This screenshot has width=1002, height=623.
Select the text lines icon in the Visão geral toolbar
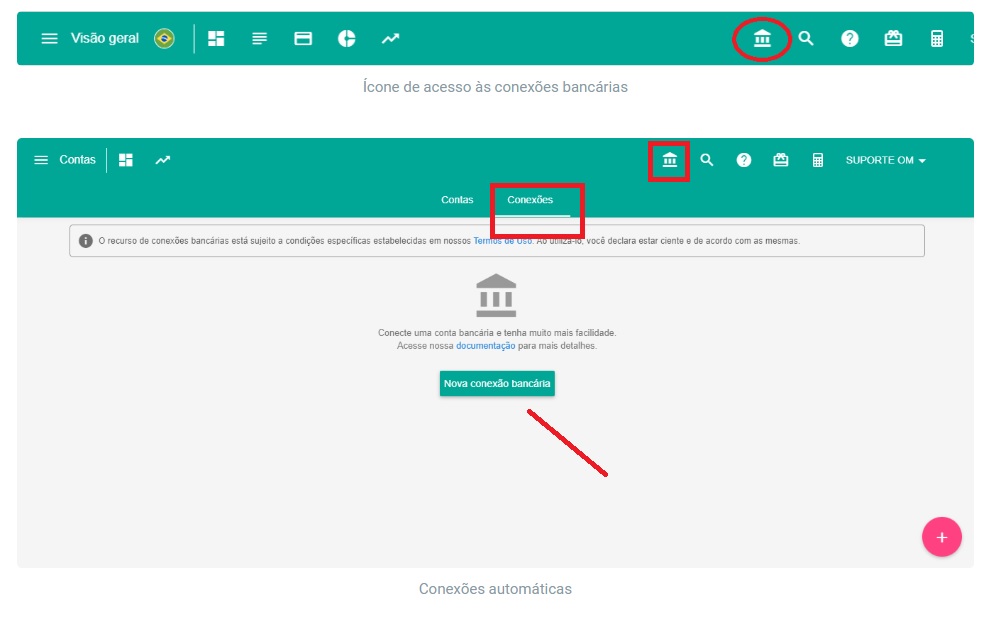click(259, 39)
